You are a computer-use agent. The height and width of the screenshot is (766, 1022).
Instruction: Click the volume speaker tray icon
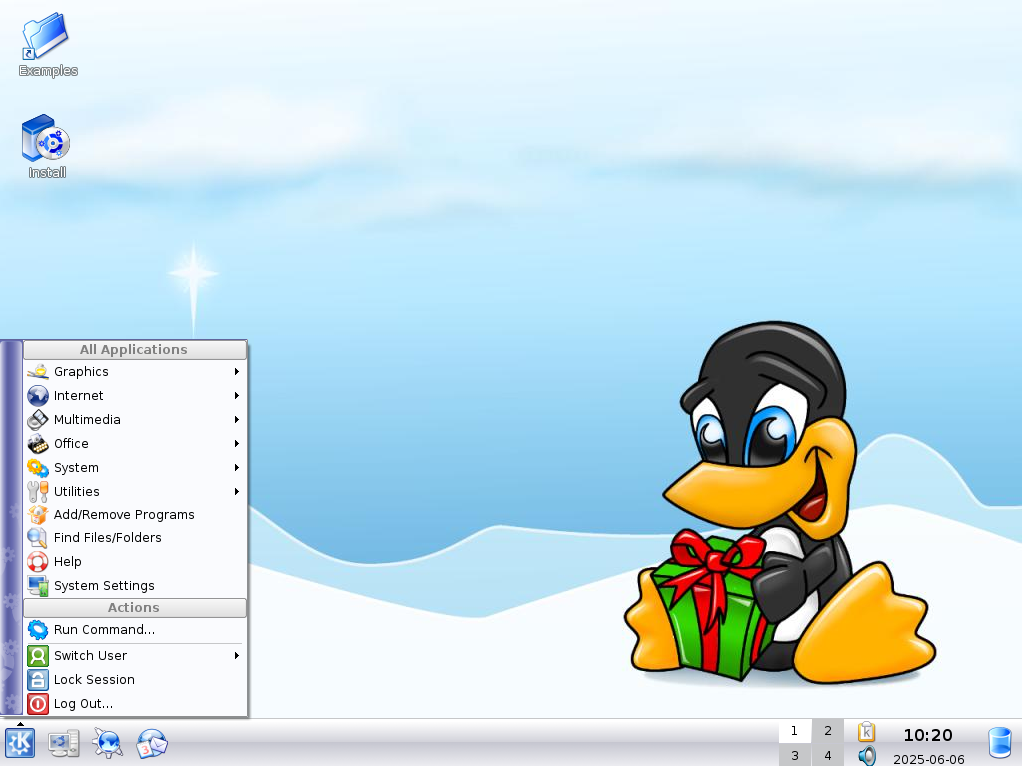[x=867, y=756]
